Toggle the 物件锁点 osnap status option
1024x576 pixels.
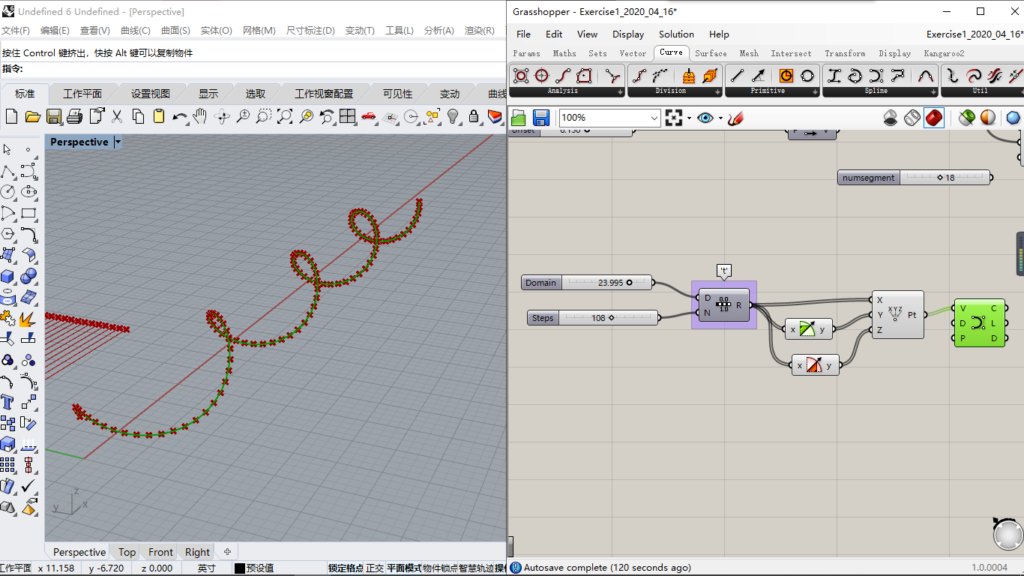click(x=440, y=568)
